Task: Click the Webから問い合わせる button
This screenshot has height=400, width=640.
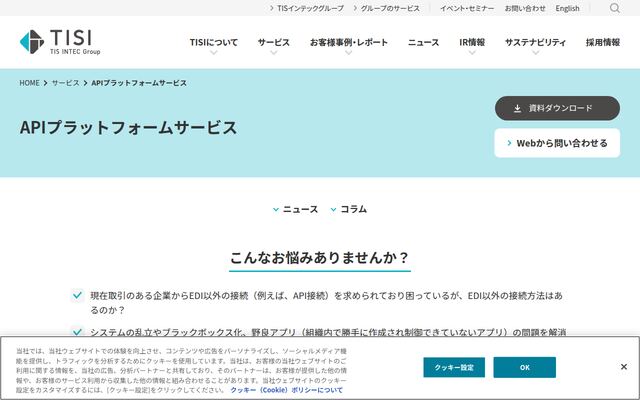Action: [557, 143]
